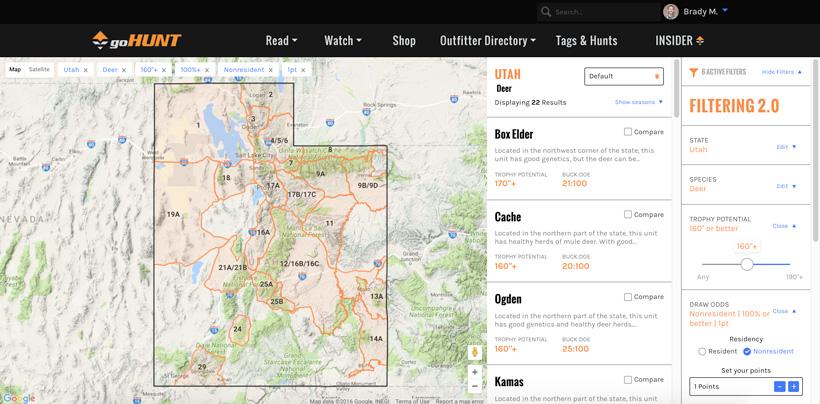Go to Tags & Hunts
The height and width of the screenshot is (404, 820).
[586, 41]
